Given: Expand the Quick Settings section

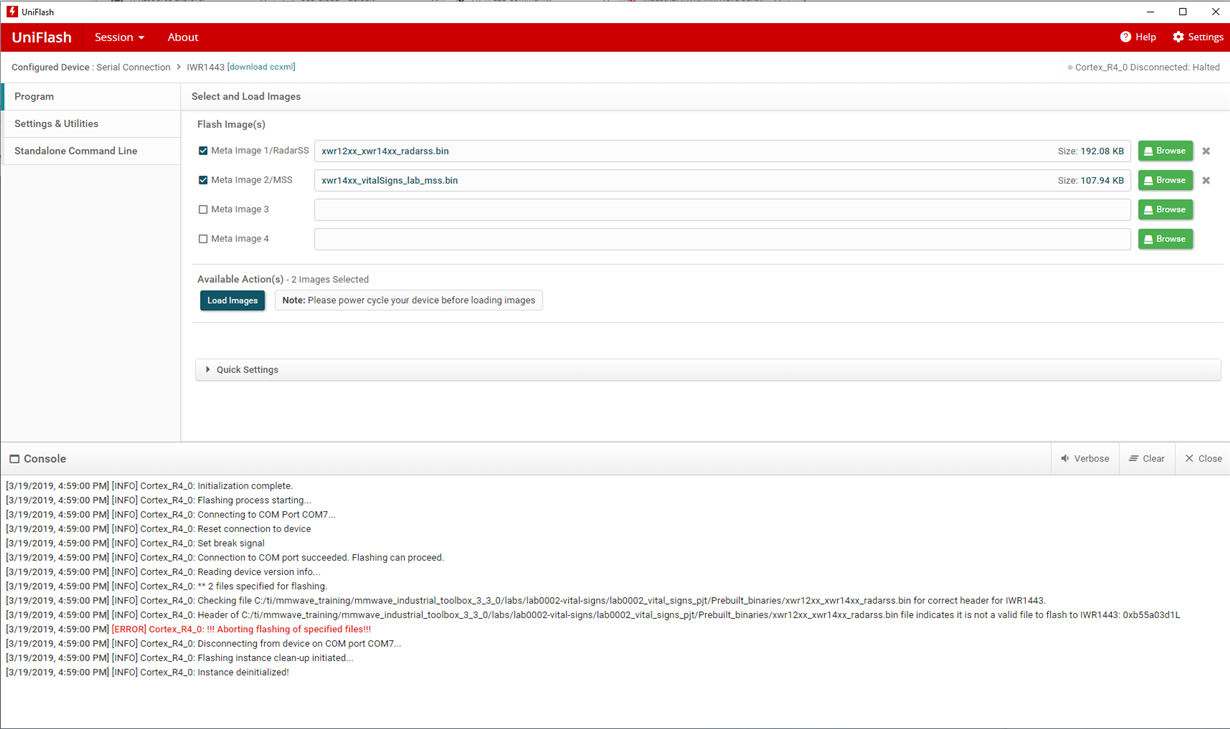Looking at the screenshot, I should coord(708,370).
